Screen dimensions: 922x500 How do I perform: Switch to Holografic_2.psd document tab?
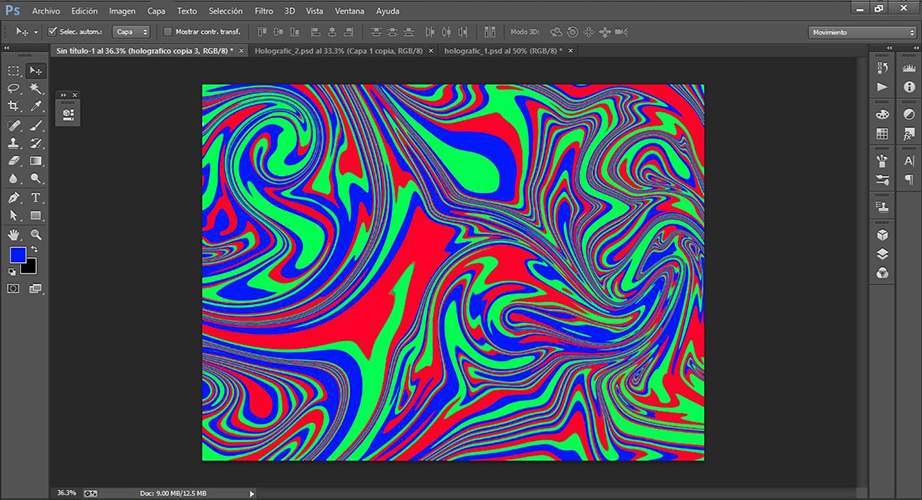tap(339, 51)
